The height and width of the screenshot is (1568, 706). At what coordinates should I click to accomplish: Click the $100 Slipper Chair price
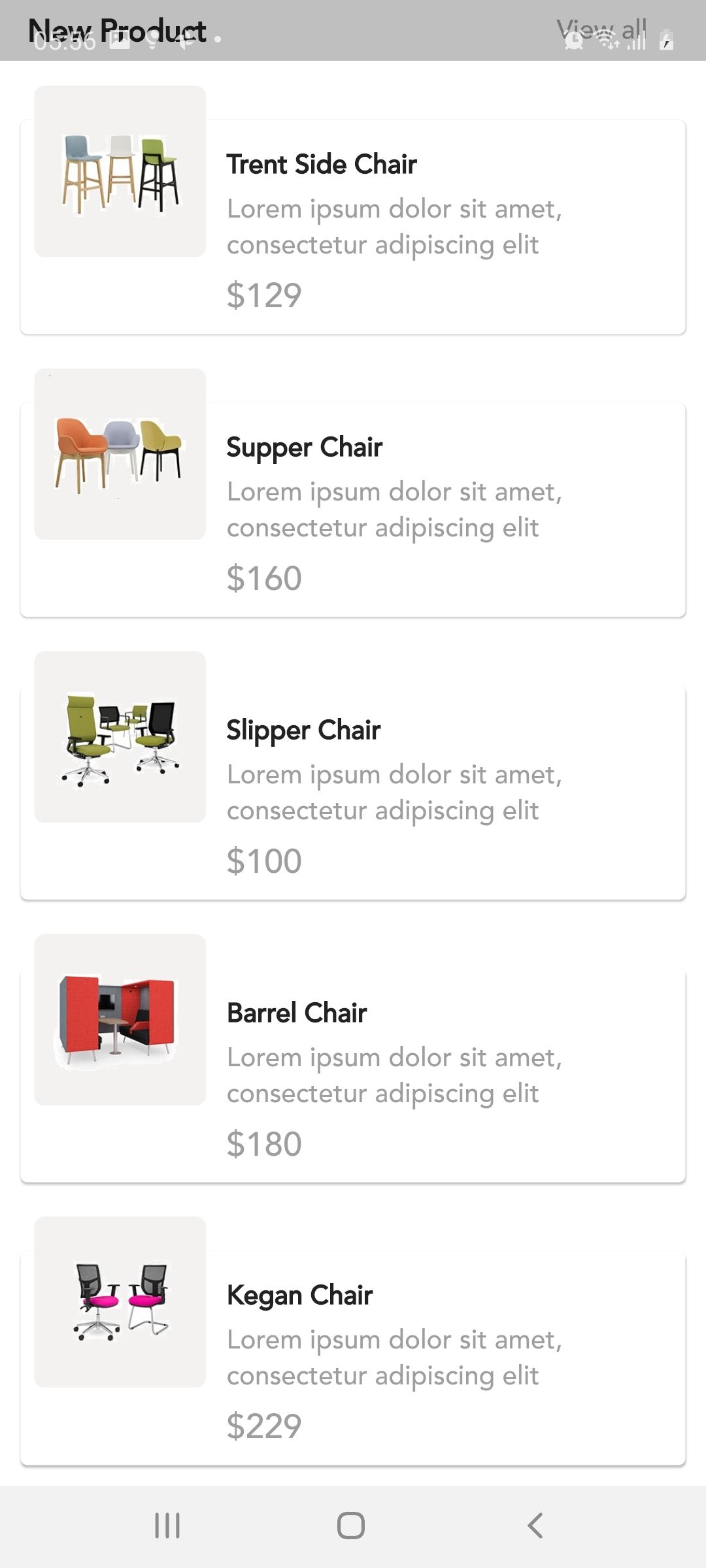pos(264,861)
